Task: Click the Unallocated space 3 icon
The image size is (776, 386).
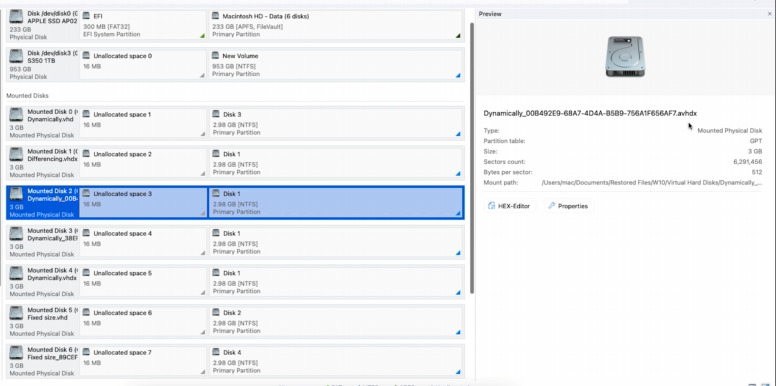Action: point(86,193)
